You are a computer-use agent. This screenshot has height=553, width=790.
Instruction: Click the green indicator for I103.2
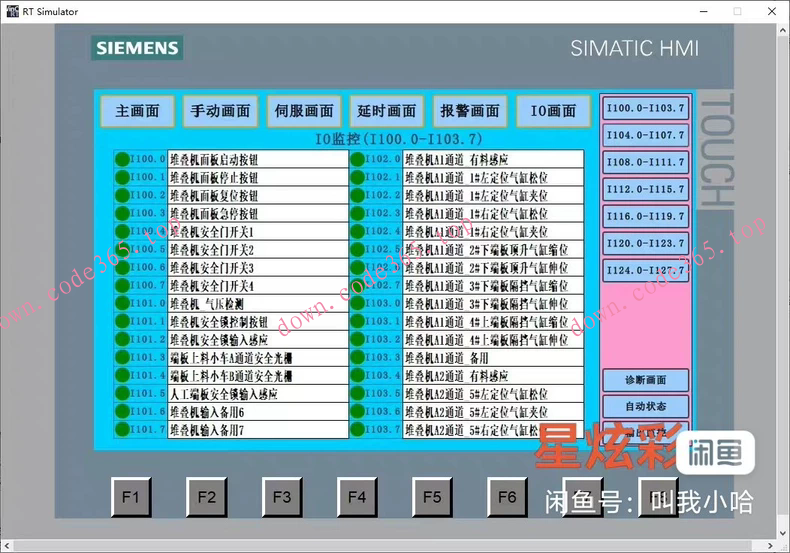click(x=358, y=339)
